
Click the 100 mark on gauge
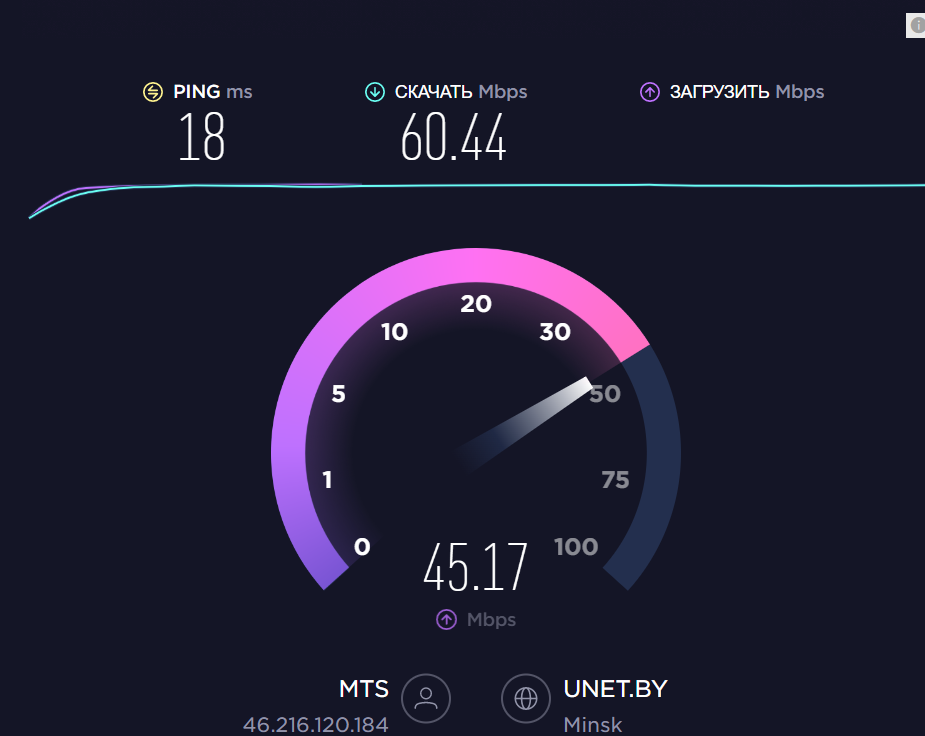click(576, 547)
